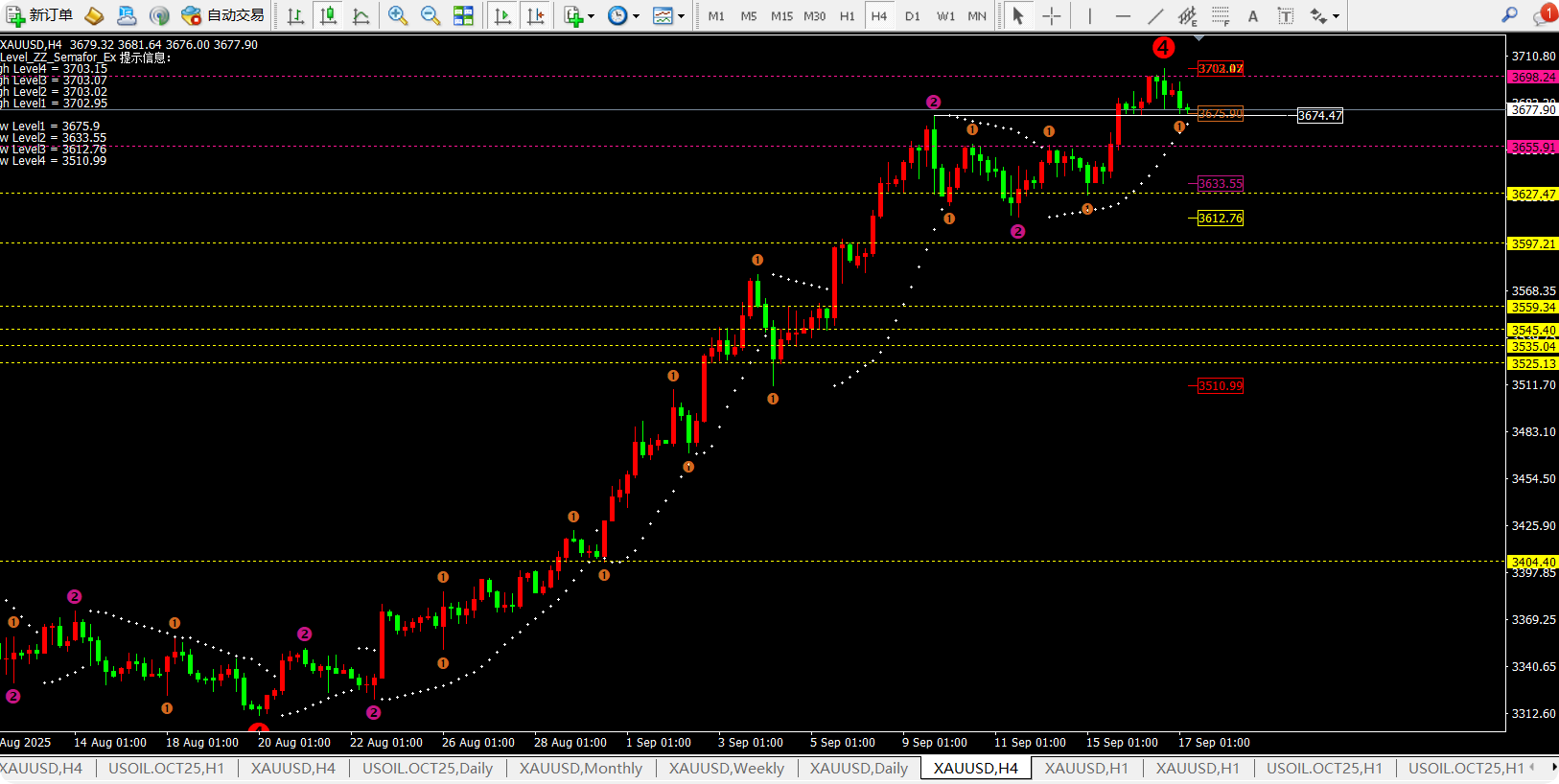Select the M30 timeframe
1559x784 pixels.
814,16
